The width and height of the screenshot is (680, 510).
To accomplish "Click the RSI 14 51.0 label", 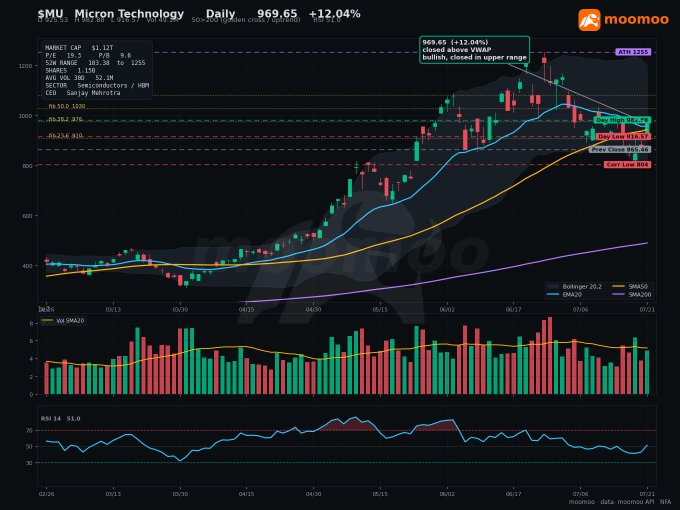I will [60, 418].
